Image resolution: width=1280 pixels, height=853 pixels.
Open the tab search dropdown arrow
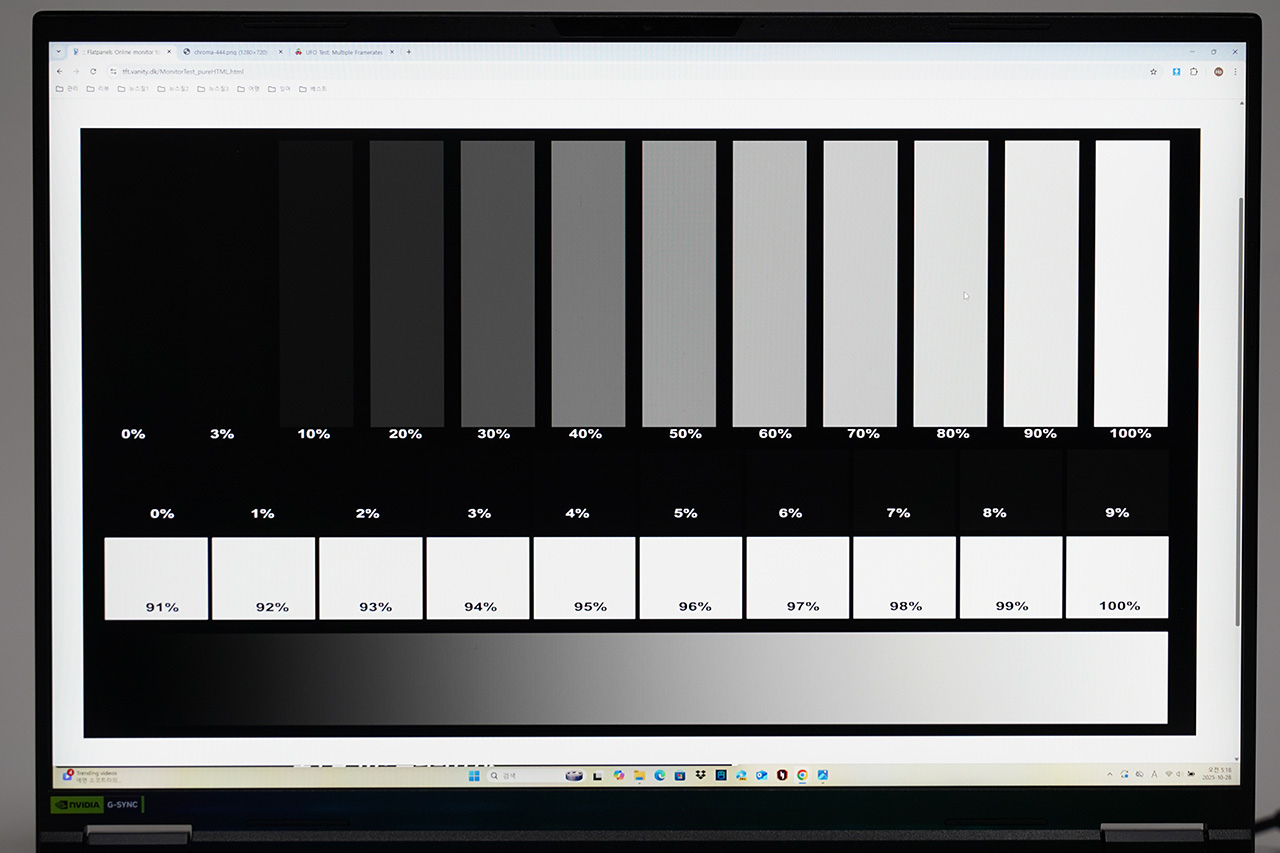[x=58, y=52]
